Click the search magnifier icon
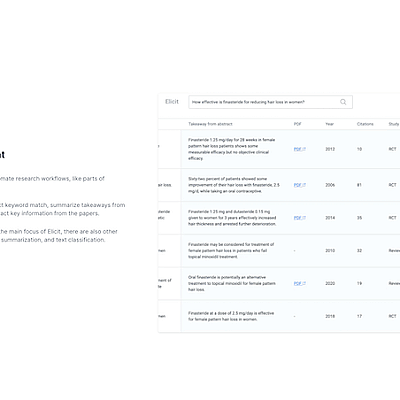400x400 pixels. click(343, 102)
